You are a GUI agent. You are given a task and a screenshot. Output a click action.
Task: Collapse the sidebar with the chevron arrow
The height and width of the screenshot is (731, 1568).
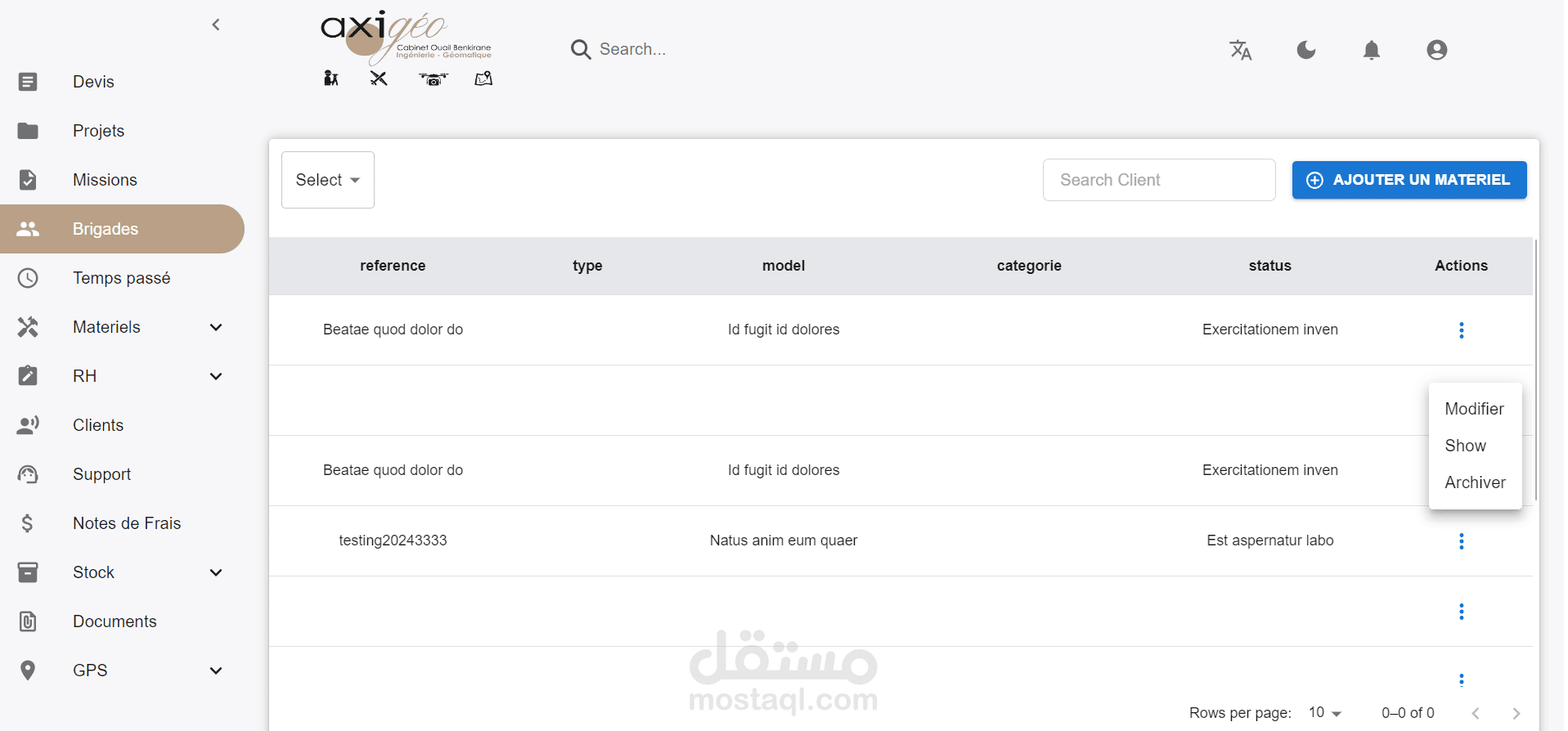point(216,25)
